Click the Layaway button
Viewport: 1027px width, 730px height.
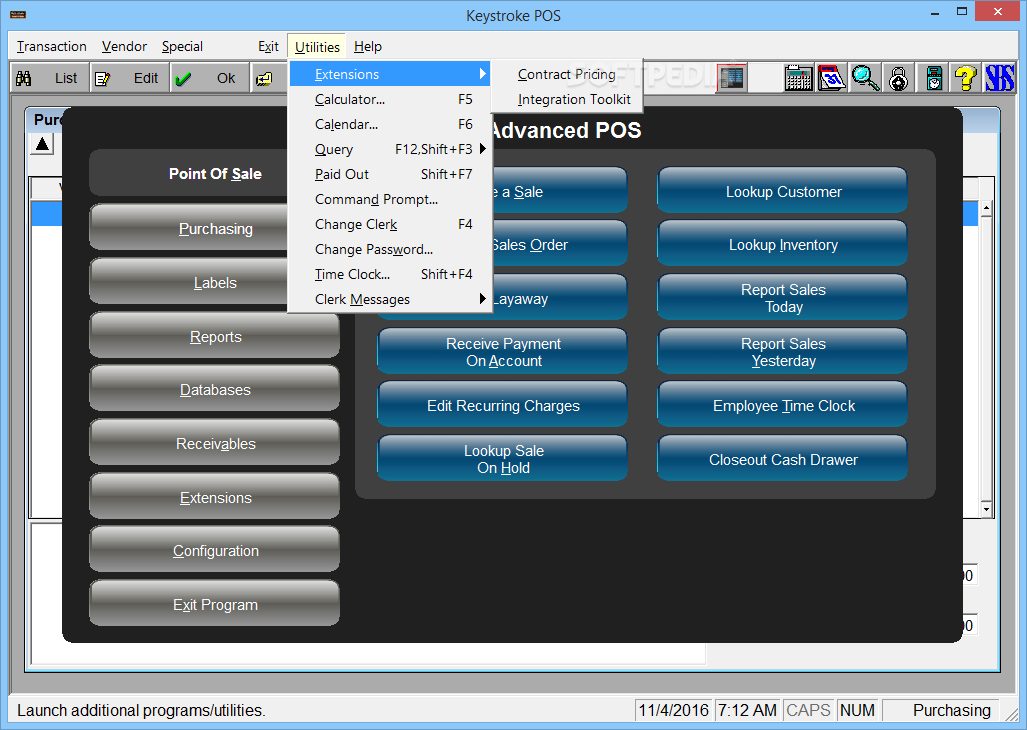pos(560,299)
